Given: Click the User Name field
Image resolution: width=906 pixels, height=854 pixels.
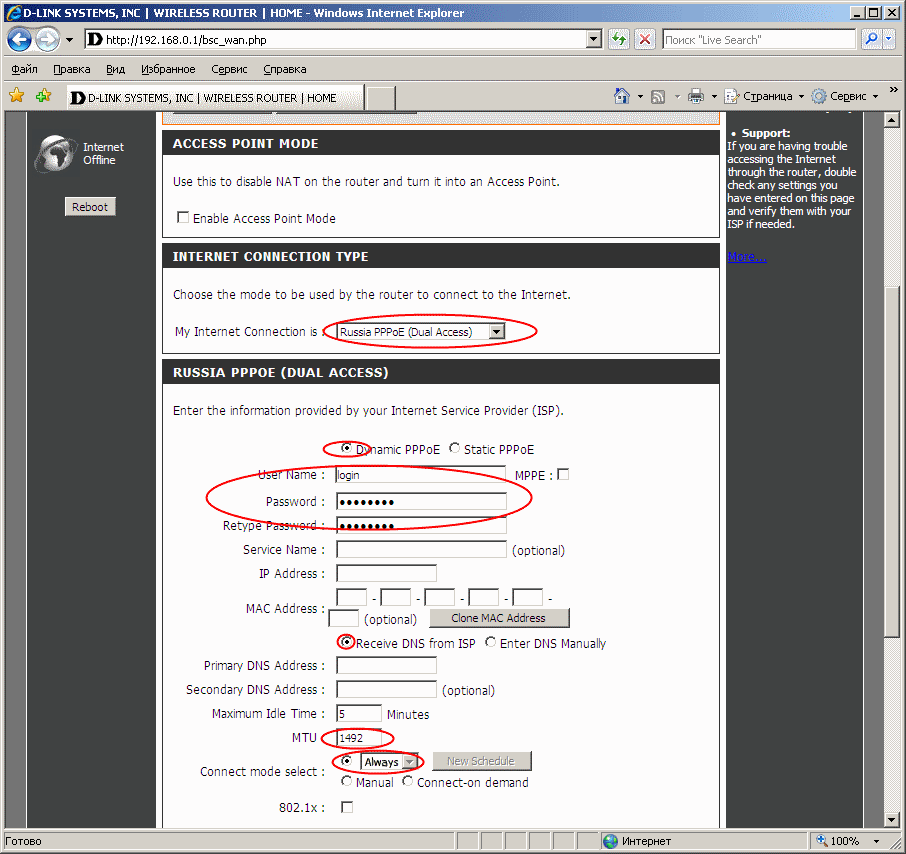Looking at the screenshot, I should 421,475.
